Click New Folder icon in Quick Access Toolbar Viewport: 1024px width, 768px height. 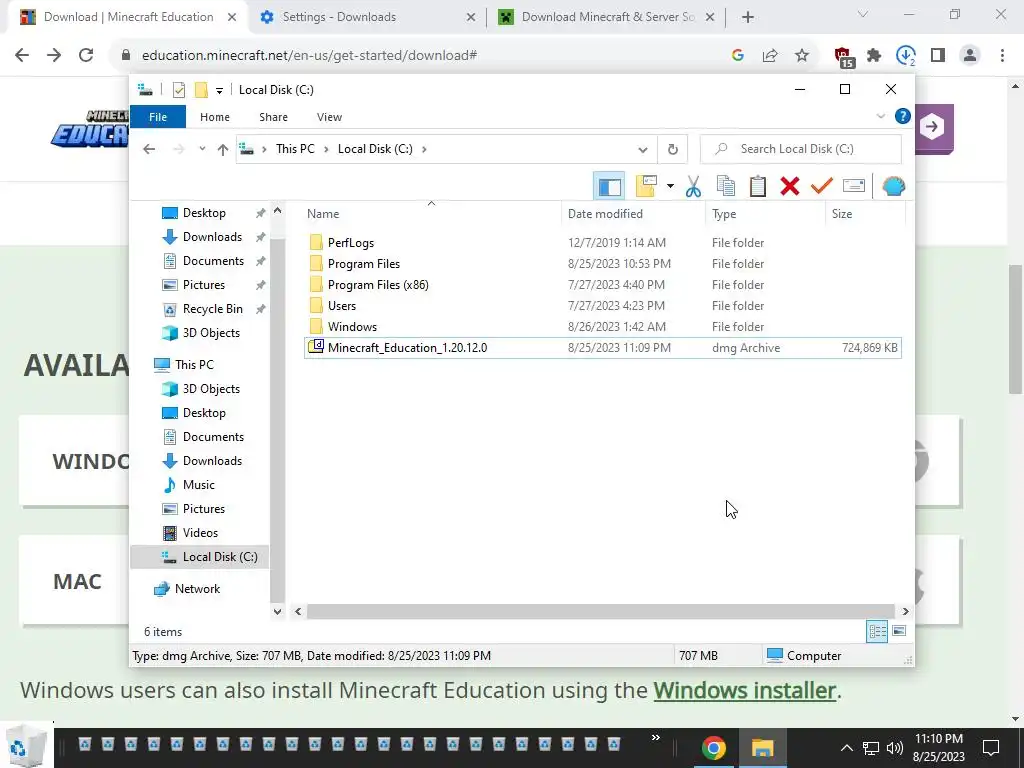(201, 90)
